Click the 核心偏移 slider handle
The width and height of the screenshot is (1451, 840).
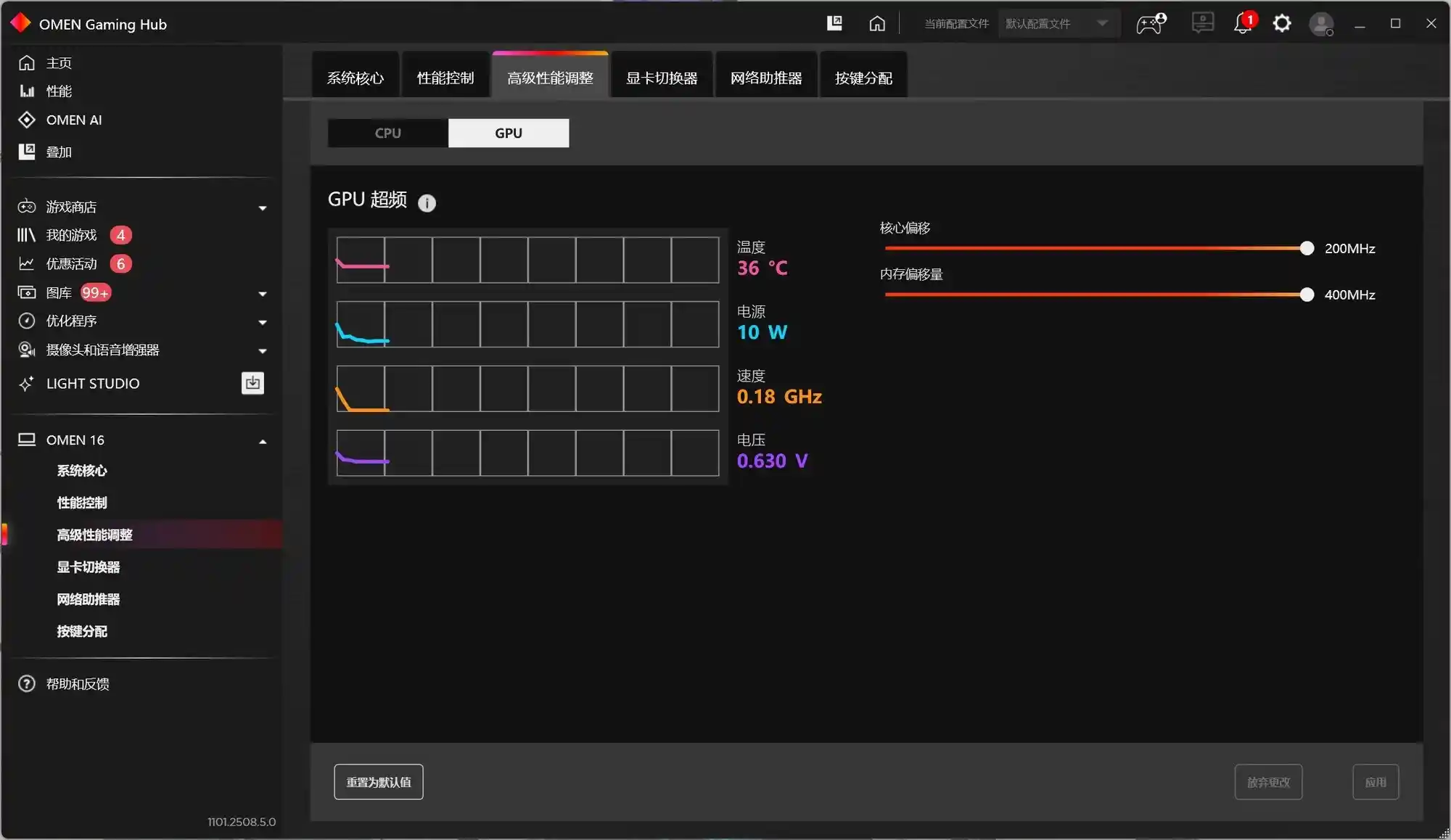(1307, 249)
